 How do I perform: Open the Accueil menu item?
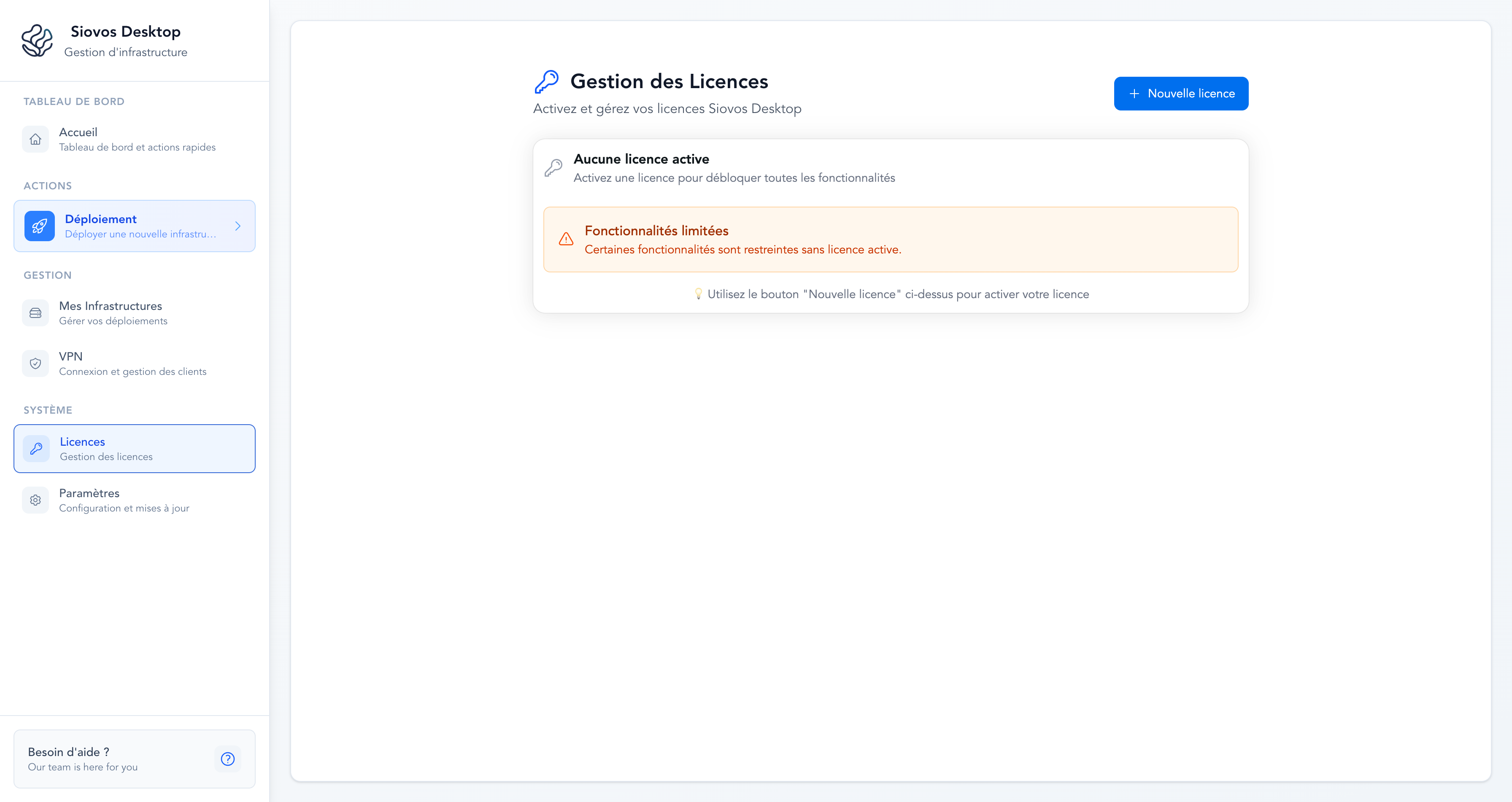[x=137, y=139]
